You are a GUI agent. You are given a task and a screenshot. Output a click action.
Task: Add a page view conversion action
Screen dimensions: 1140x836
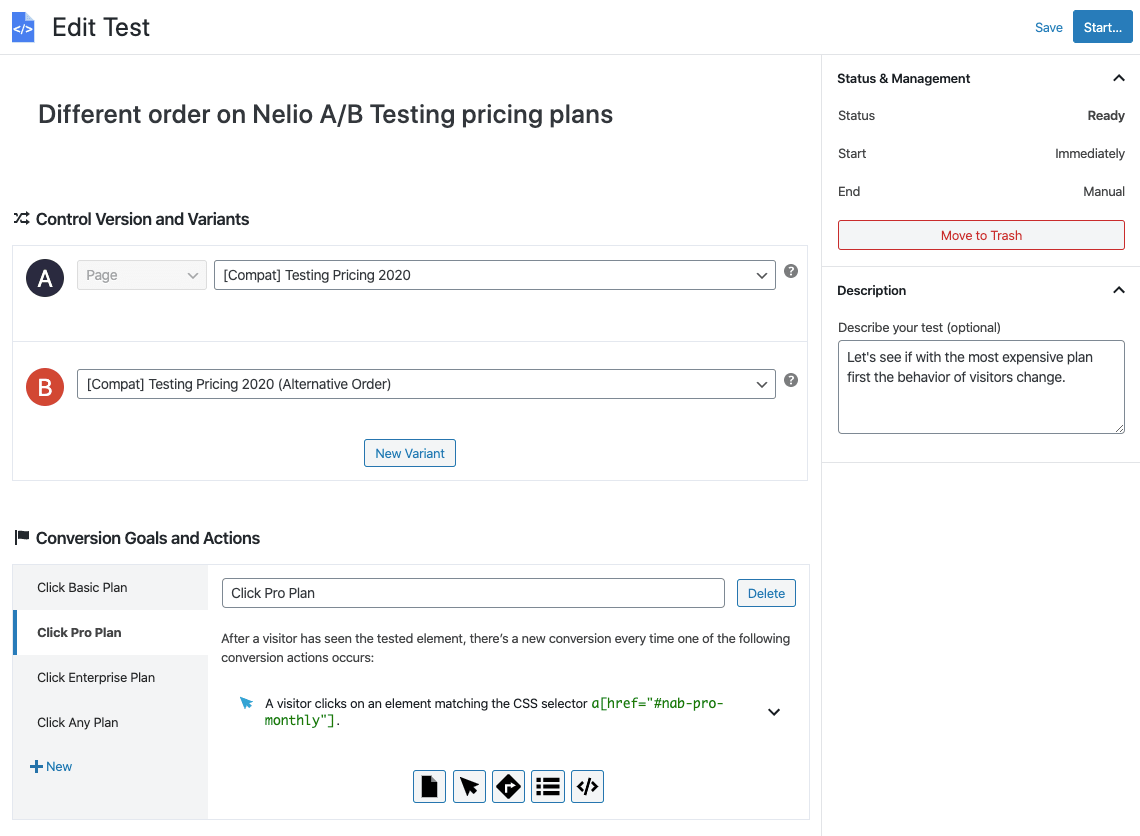pos(429,786)
